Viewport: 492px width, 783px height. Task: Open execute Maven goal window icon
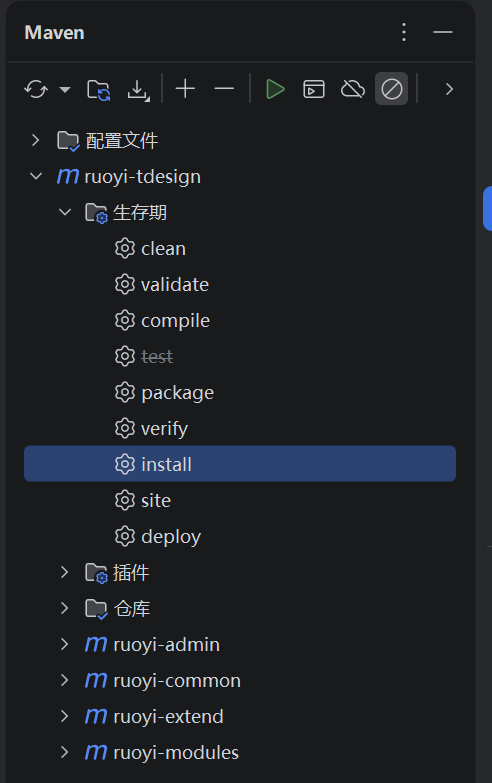pyautogui.click(x=314, y=89)
